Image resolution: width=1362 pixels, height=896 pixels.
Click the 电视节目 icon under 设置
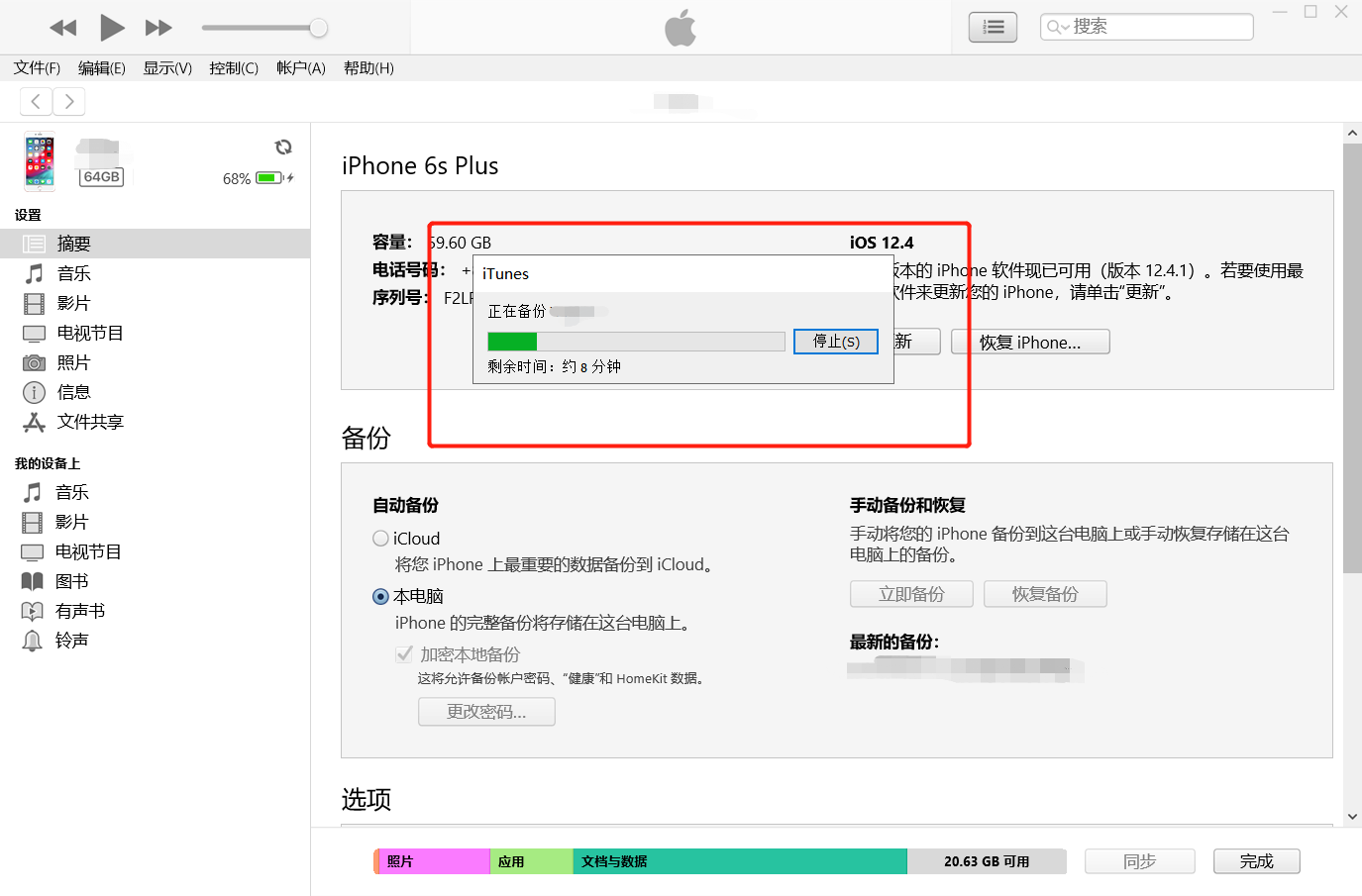tap(35, 334)
